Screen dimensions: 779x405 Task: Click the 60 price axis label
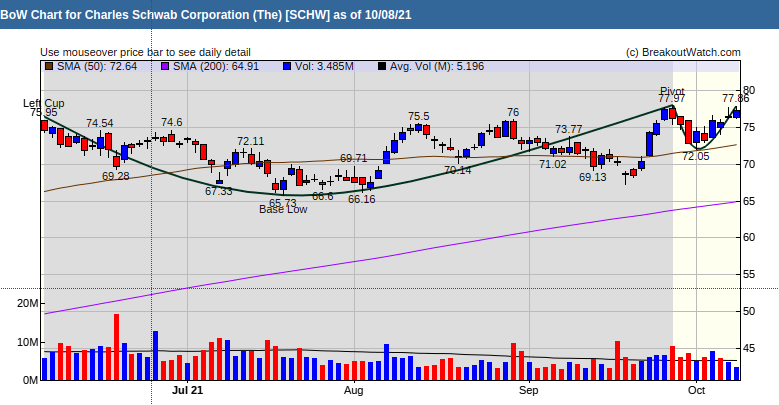pyautogui.click(x=749, y=237)
